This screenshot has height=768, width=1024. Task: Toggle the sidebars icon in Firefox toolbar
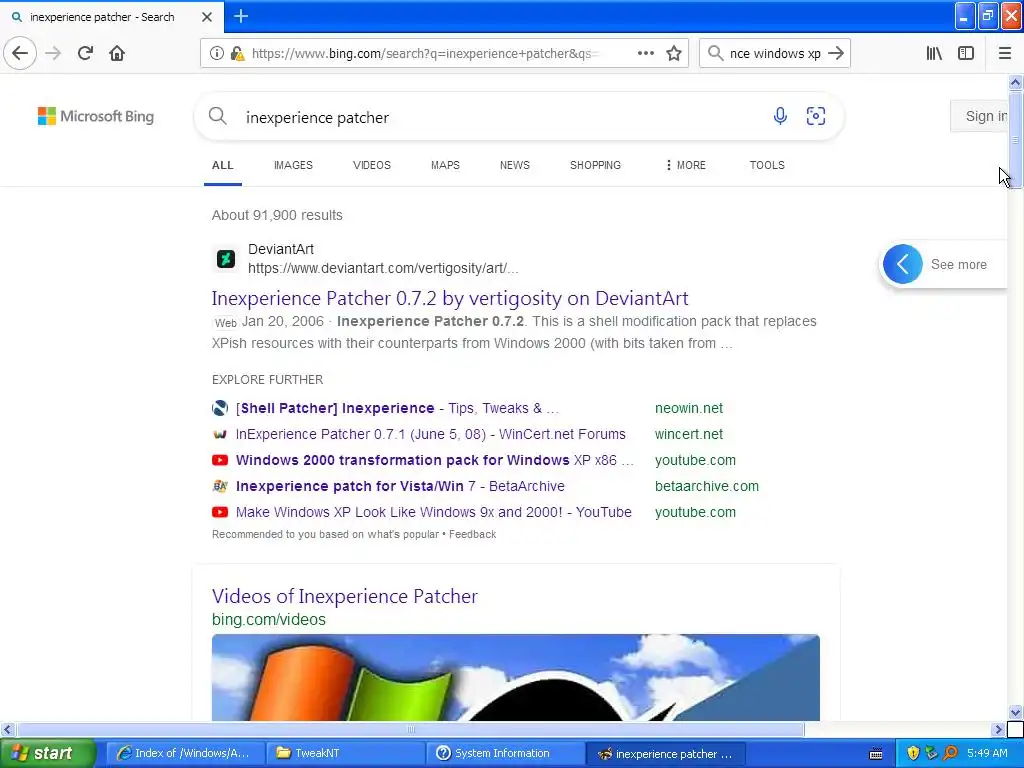pos(966,53)
